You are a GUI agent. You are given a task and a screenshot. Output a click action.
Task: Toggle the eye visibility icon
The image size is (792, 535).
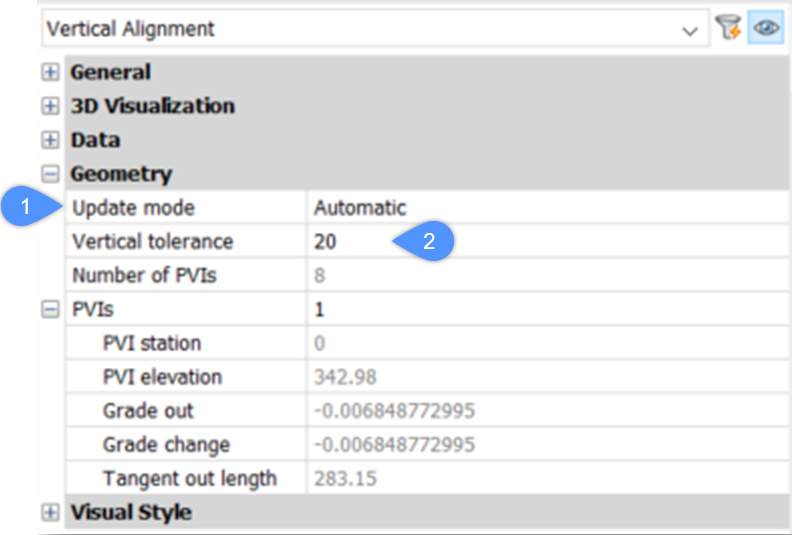tap(766, 29)
